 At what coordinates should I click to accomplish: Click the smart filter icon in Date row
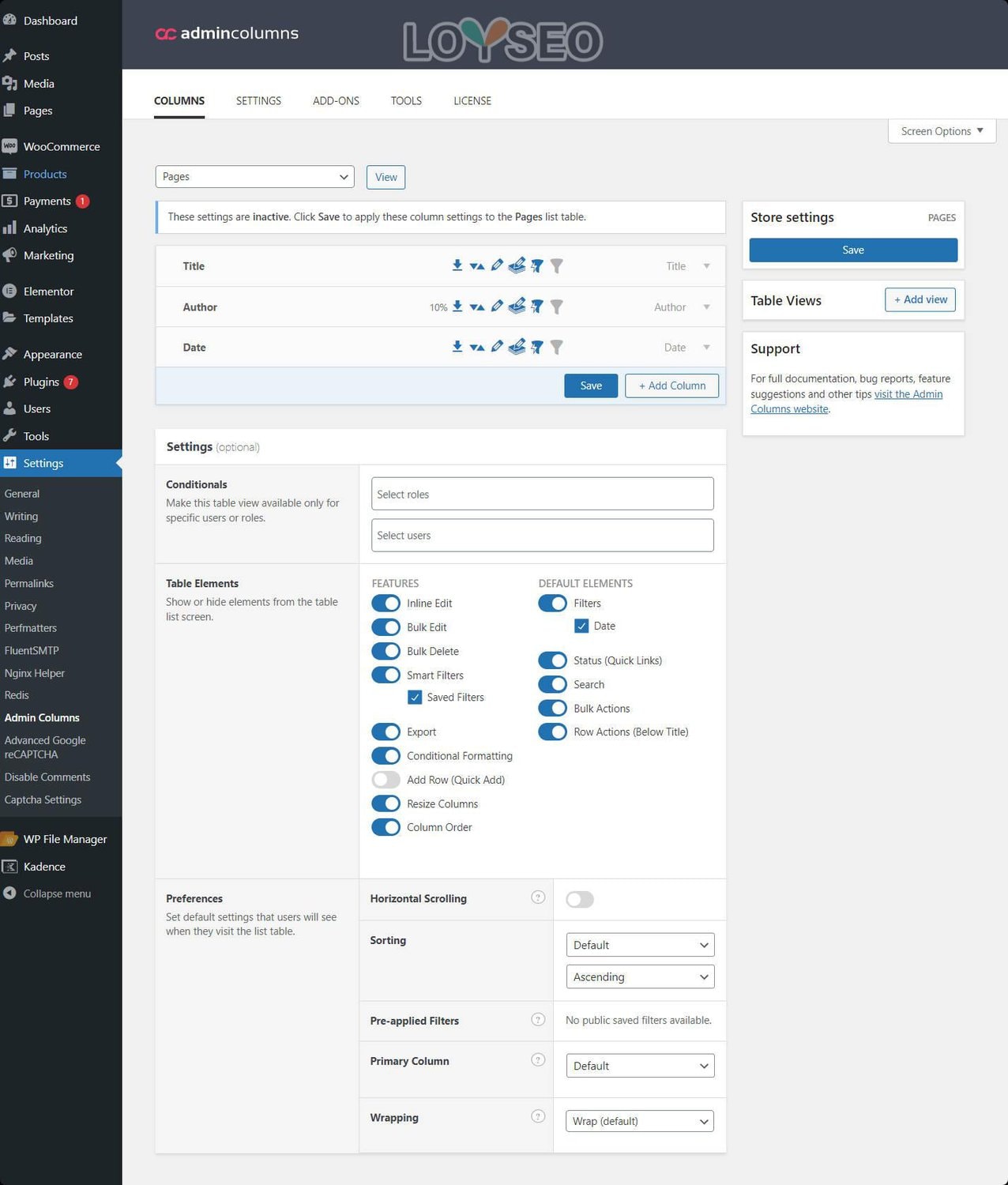[x=537, y=348]
